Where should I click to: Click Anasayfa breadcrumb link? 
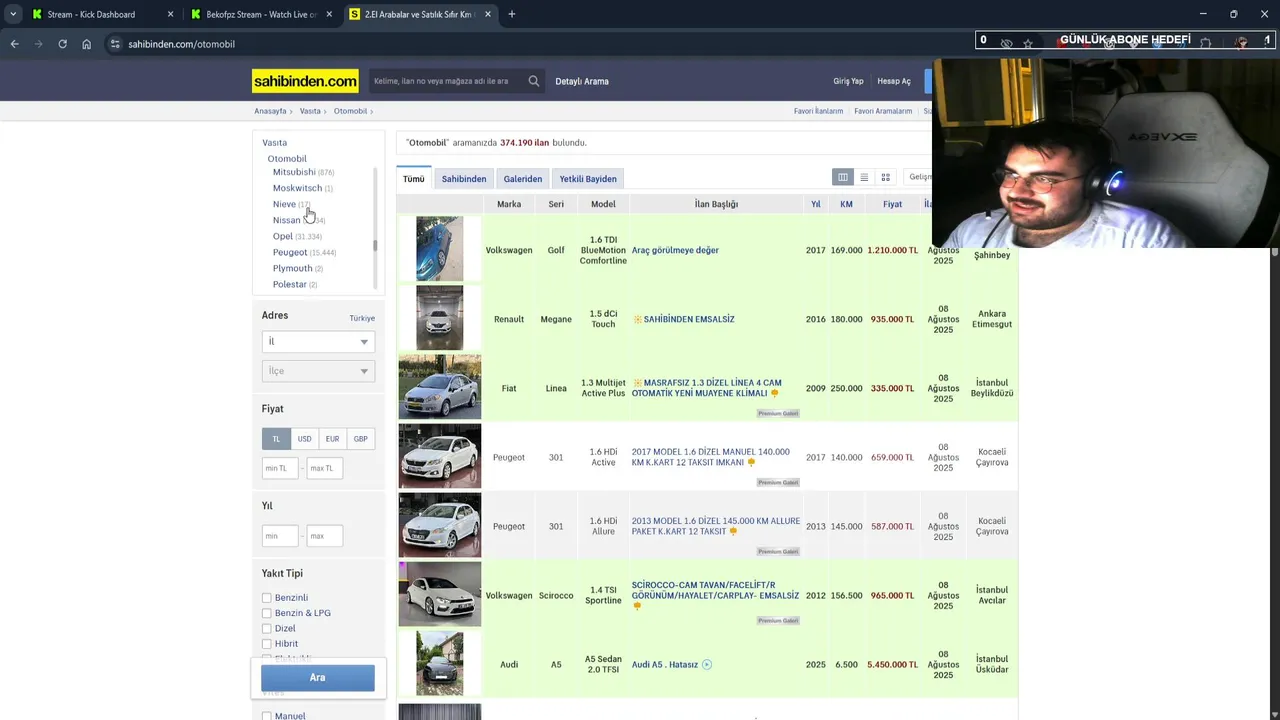(x=270, y=111)
